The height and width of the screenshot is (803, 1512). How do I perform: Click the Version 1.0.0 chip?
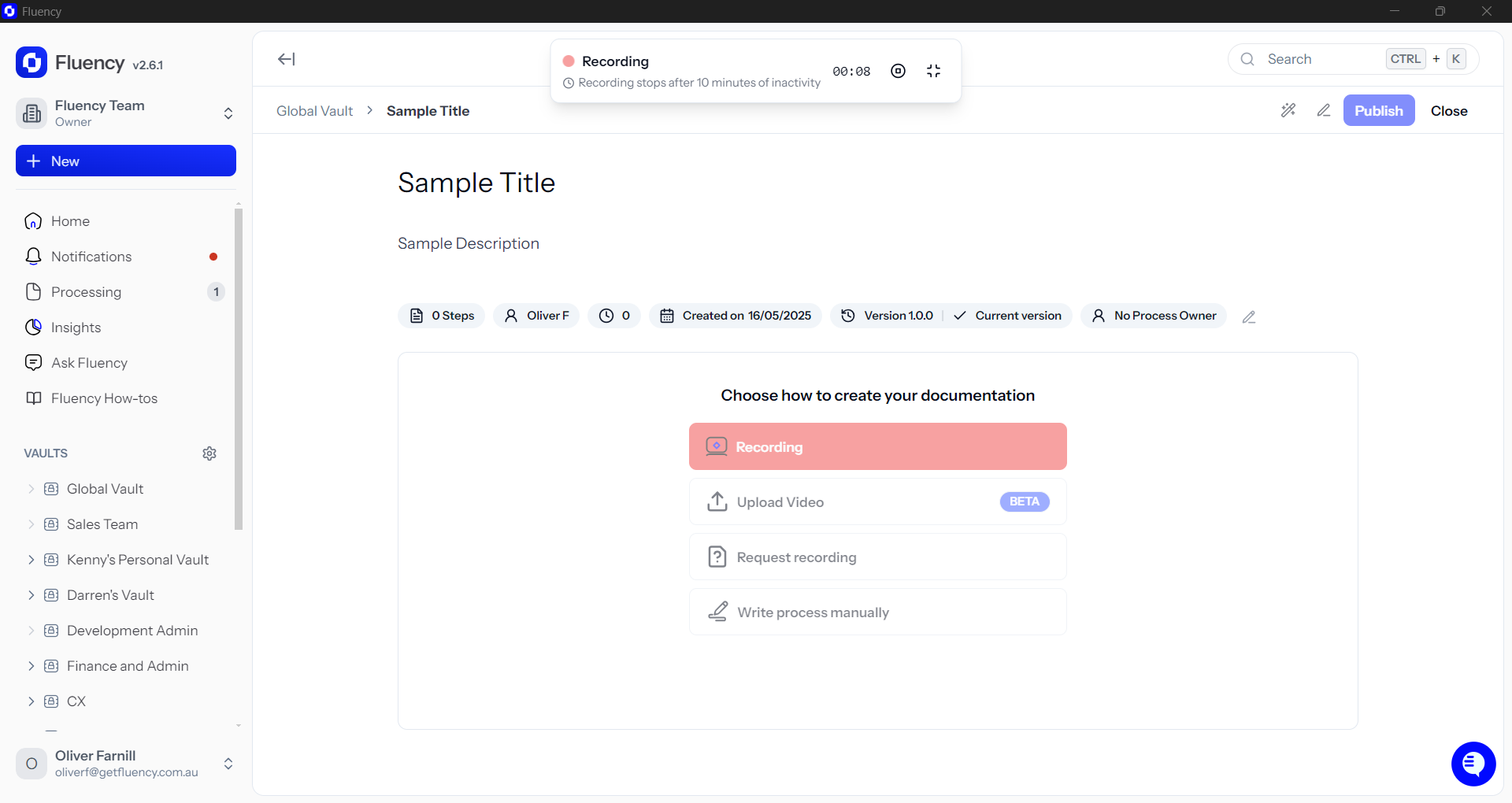pos(887,316)
